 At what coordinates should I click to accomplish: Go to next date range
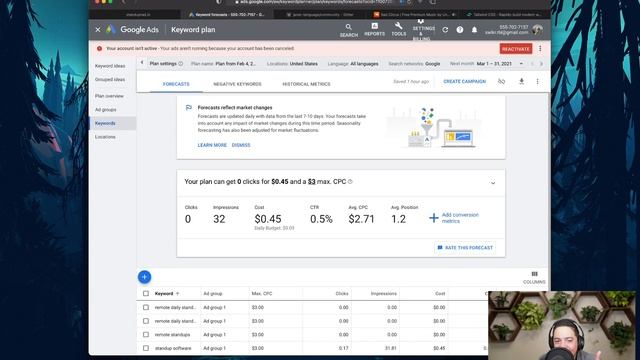(542, 64)
